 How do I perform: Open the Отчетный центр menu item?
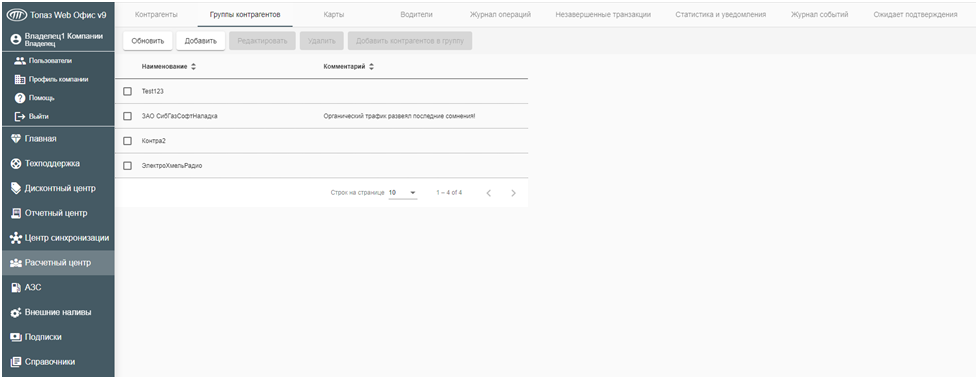[x=57, y=213]
